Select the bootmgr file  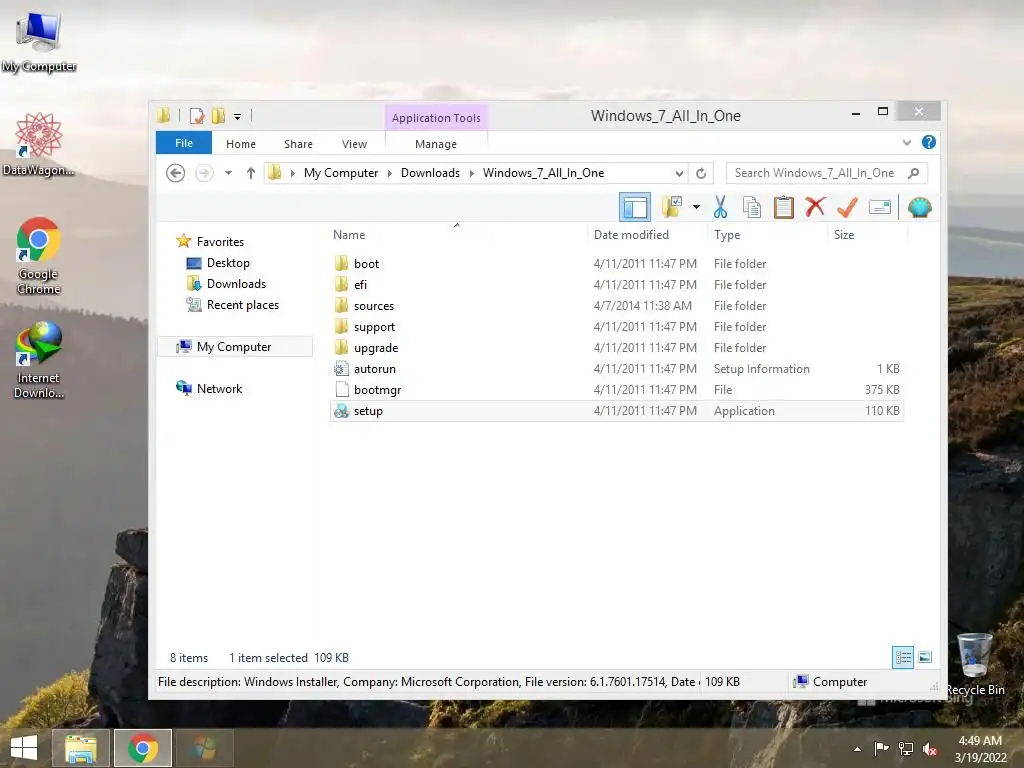click(x=617, y=390)
